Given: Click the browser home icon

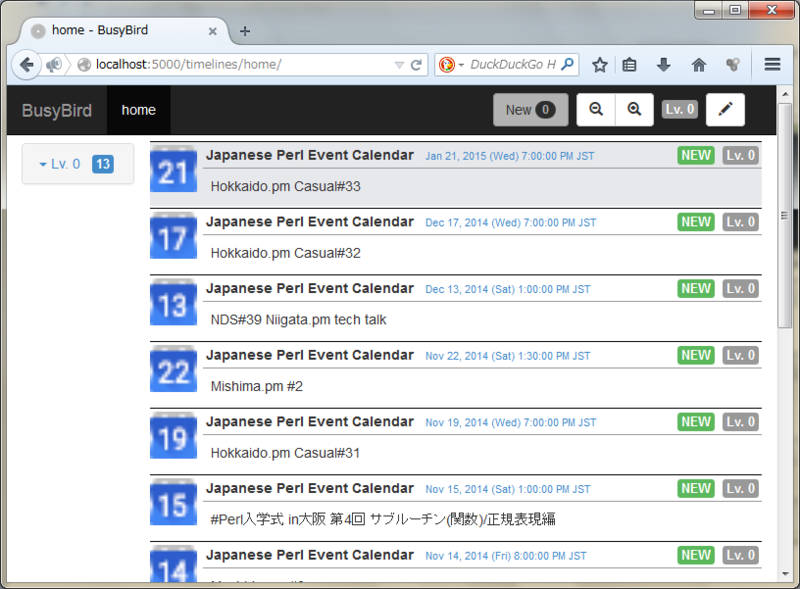Looking at the screenshot, I should coord(699,64).
